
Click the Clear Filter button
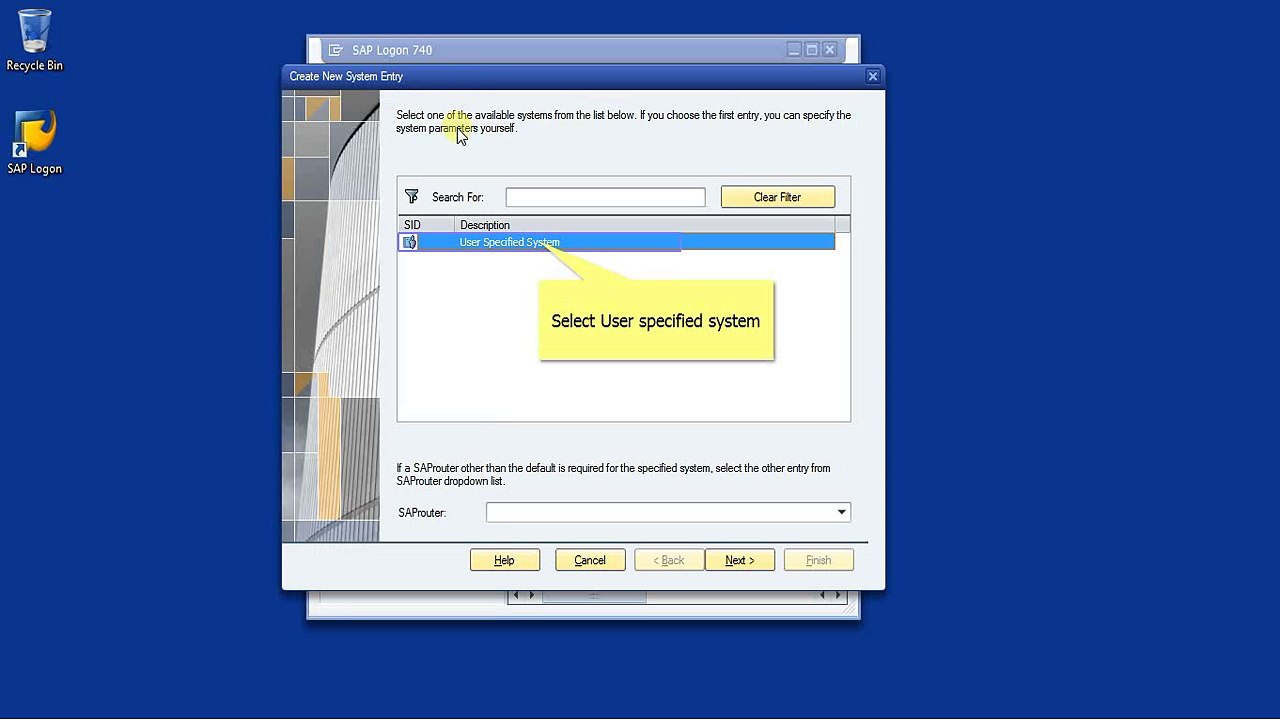tap(778, 197)
